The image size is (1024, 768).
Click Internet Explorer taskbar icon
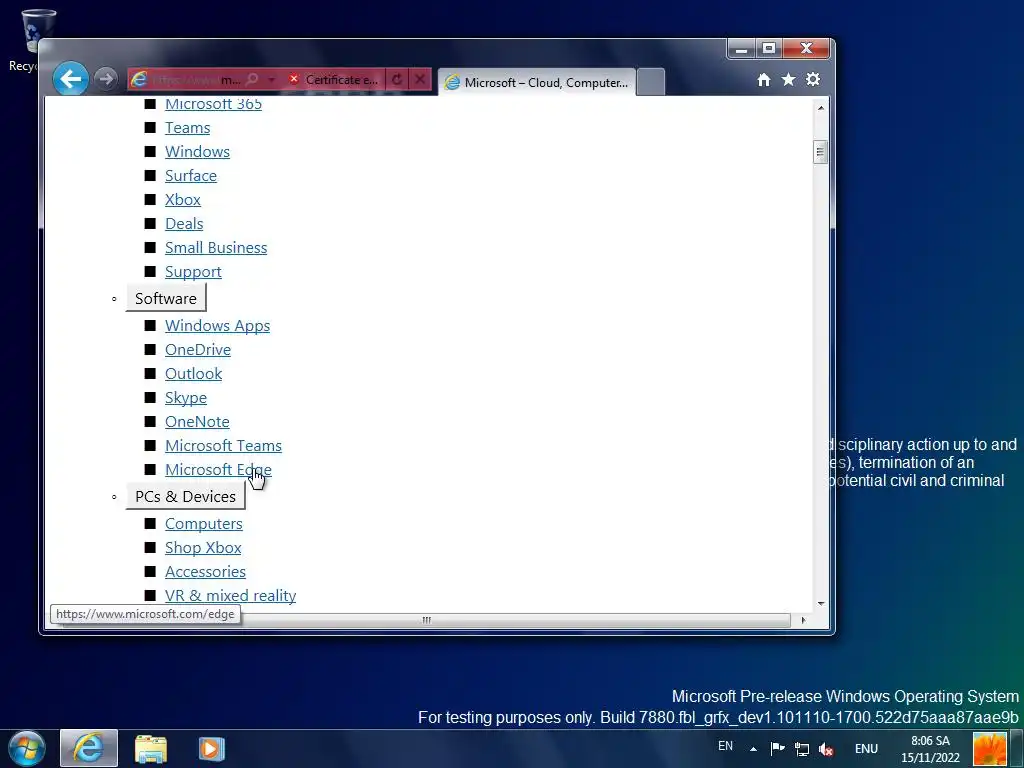click(x=89, y=748)
